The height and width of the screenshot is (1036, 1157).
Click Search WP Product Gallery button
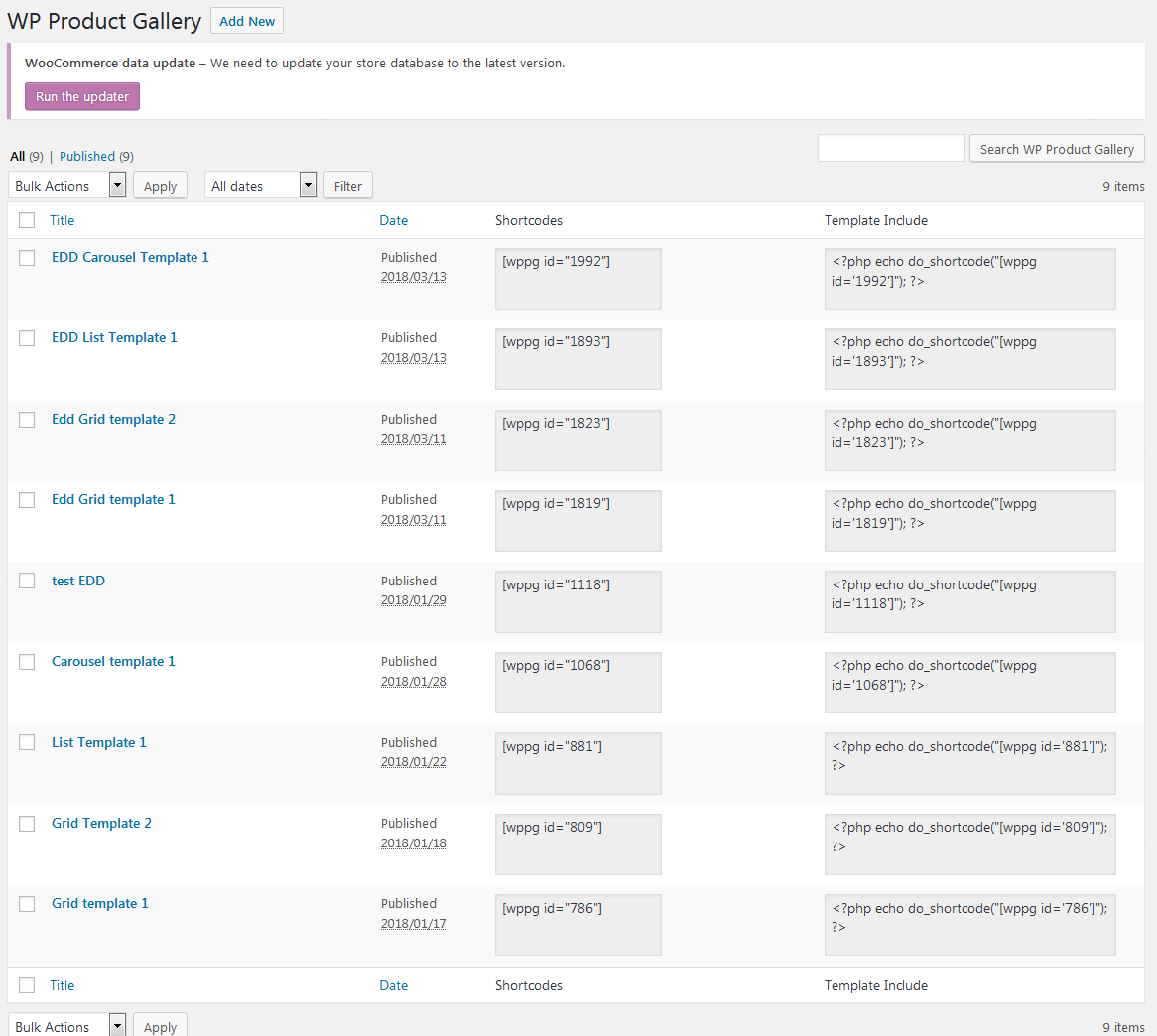[1057, 149]
